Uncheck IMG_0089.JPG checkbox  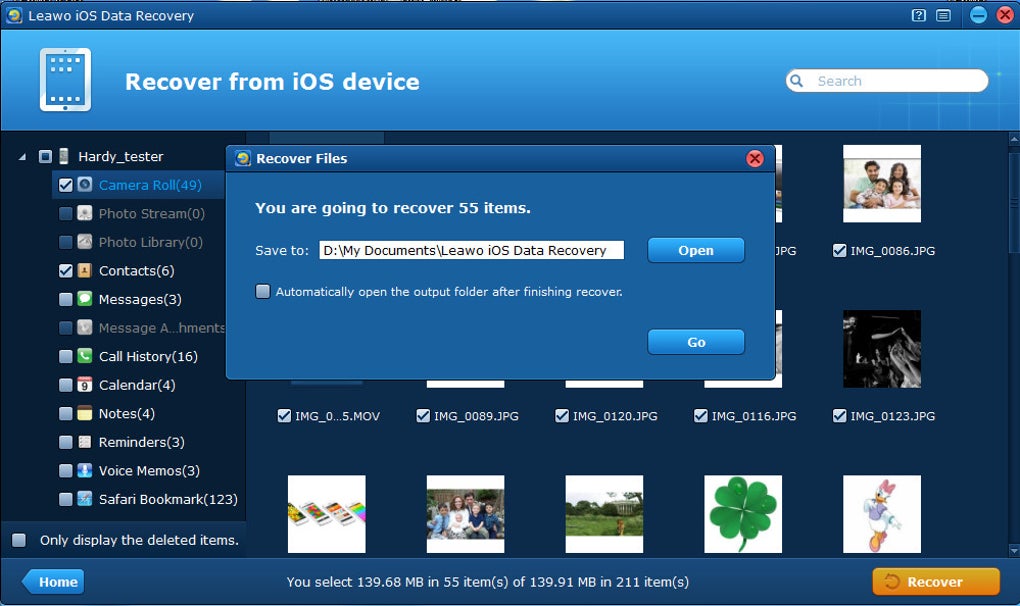[x=423, y=415]
